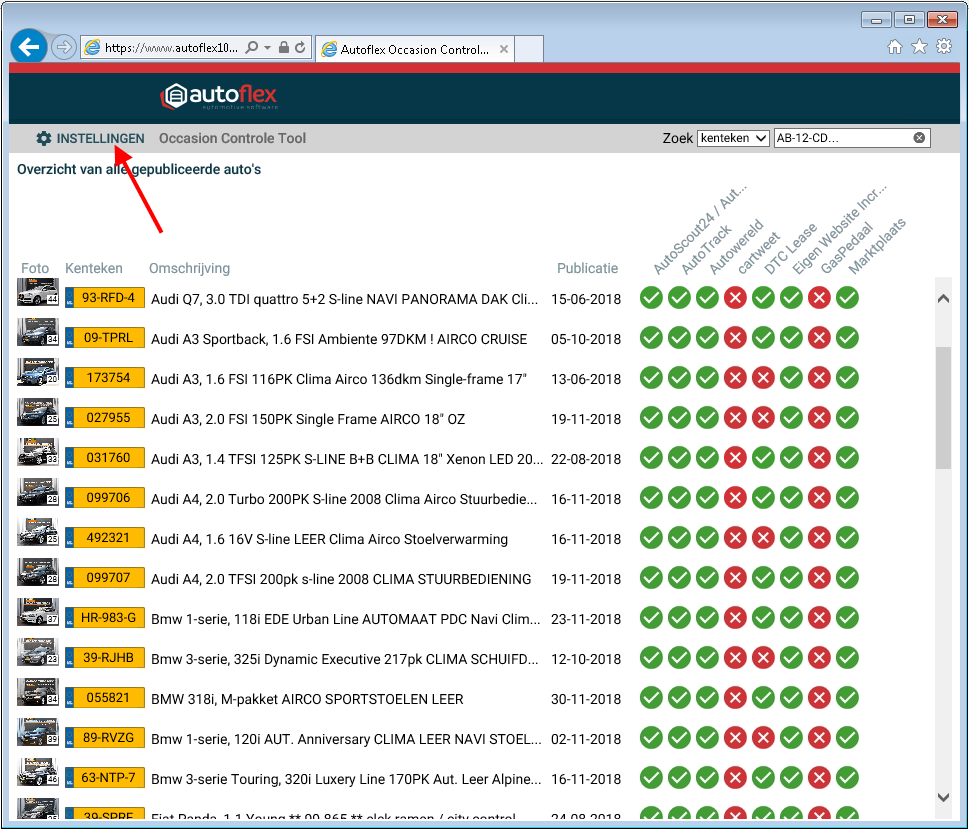Screen dimensions: 969x830
Task: Click Autowereld green check for 099706
Action: click(x=707, y=498)
